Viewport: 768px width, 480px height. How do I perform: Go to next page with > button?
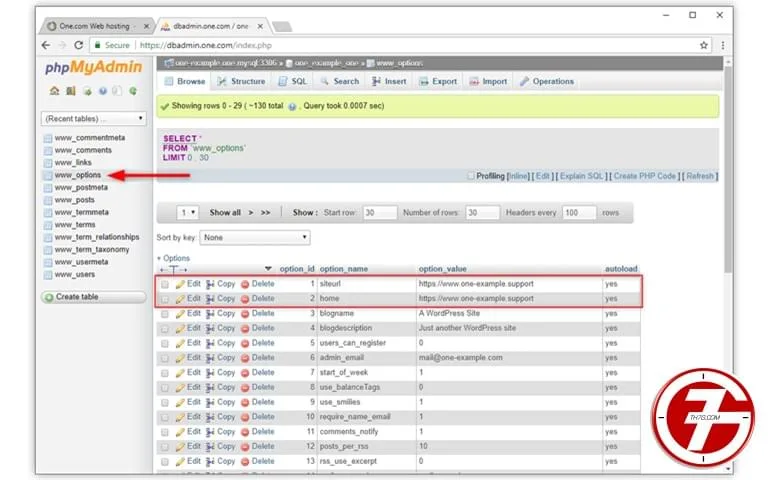(251, 213)
